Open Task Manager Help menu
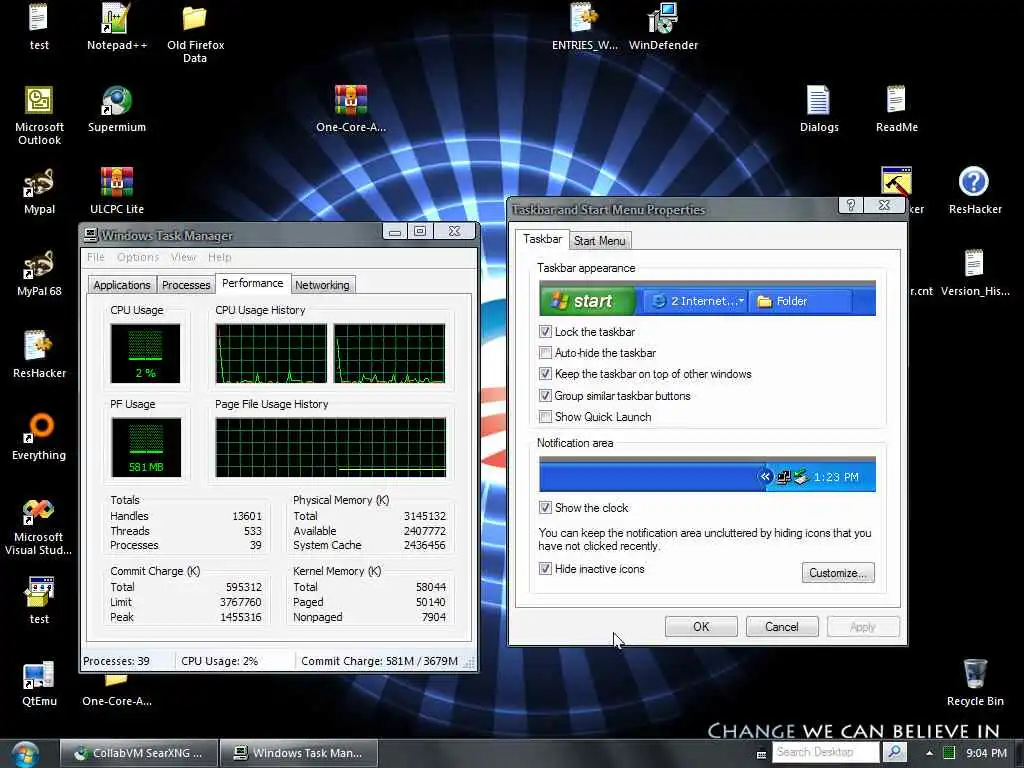 click(219, 257)
